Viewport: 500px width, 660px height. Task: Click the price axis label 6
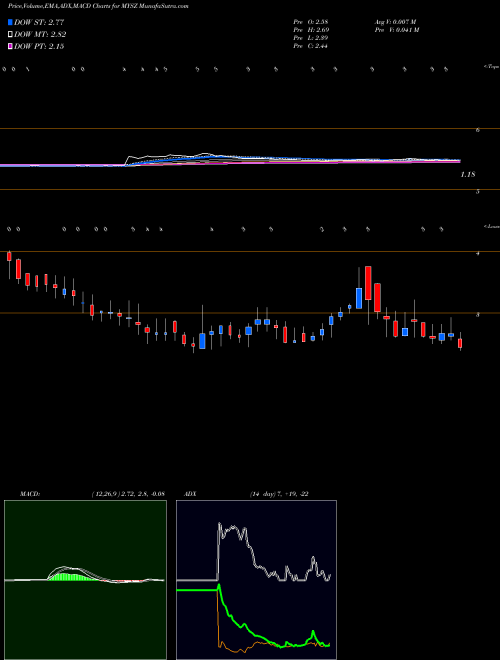(478, 130)
